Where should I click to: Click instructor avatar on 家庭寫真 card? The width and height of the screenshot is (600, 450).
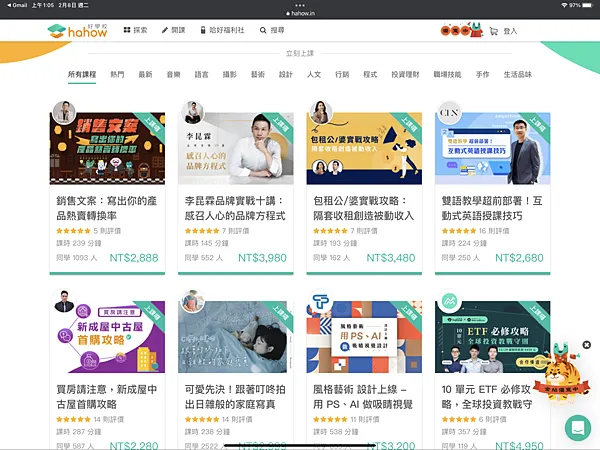pyautogui.click(x=192, y=301)
